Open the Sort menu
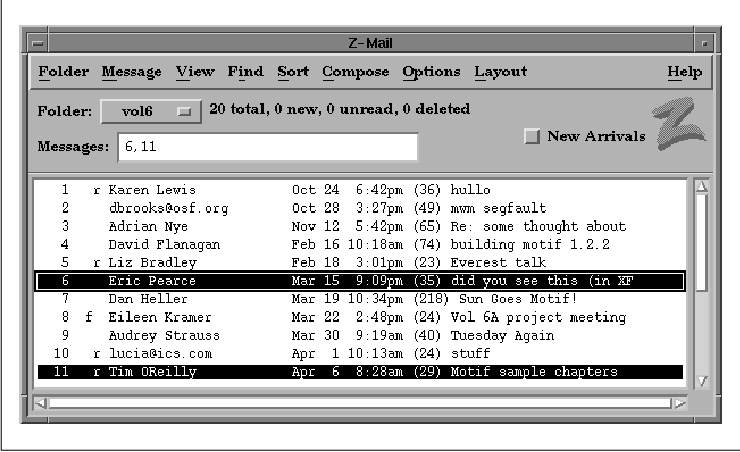Viewport: 740px width, 452px height. [293, 72]
